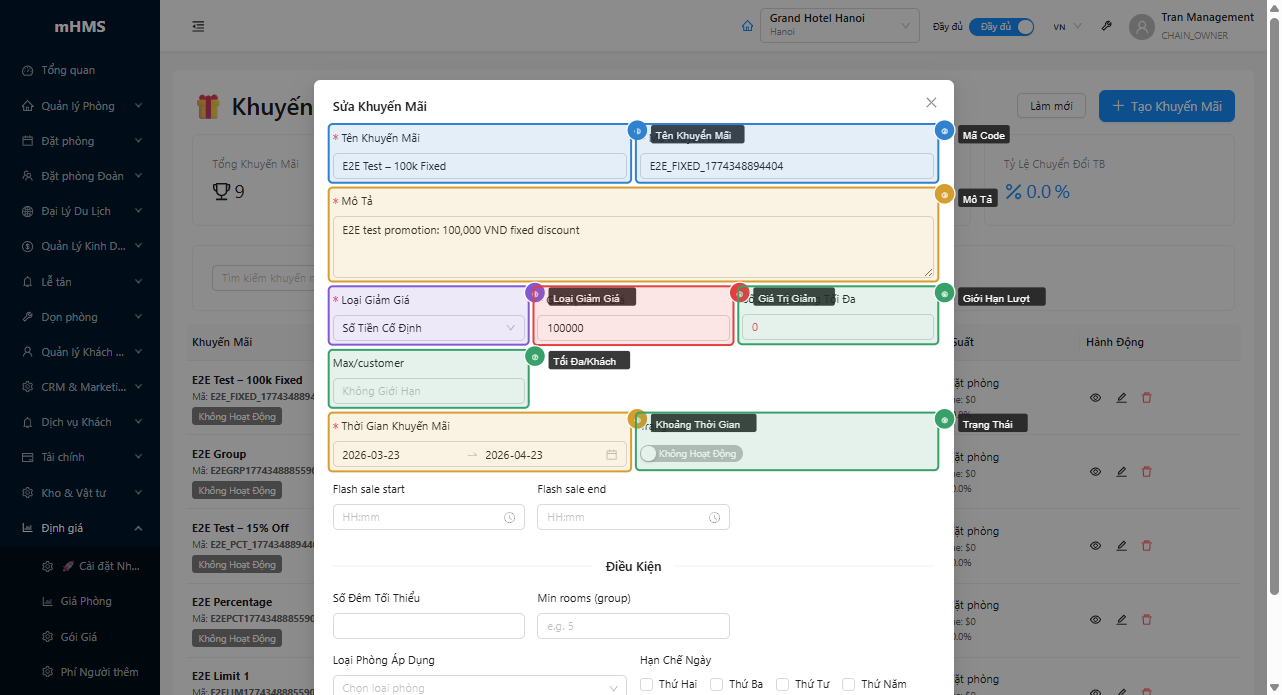The width and height of the screenshot is (1282, 695).
Task: Click the home icon beside the hotel selector
Action: click(x=747, y=26)
